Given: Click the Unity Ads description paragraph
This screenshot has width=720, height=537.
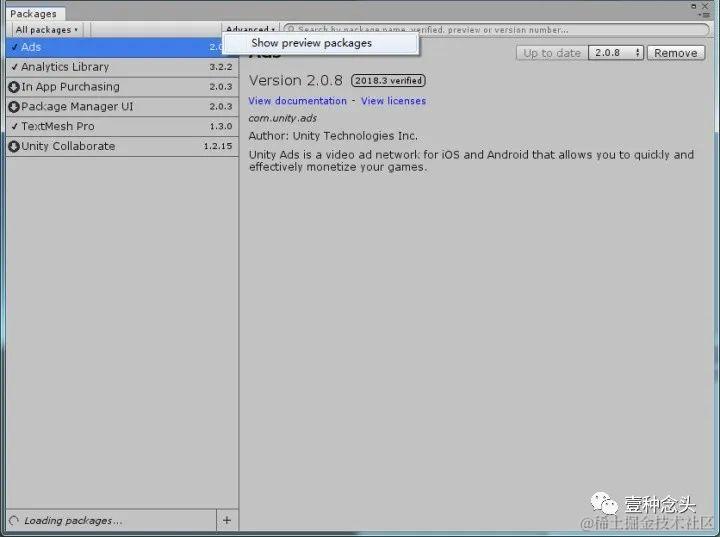Looking at the screenshot, I should coord(471,161).
